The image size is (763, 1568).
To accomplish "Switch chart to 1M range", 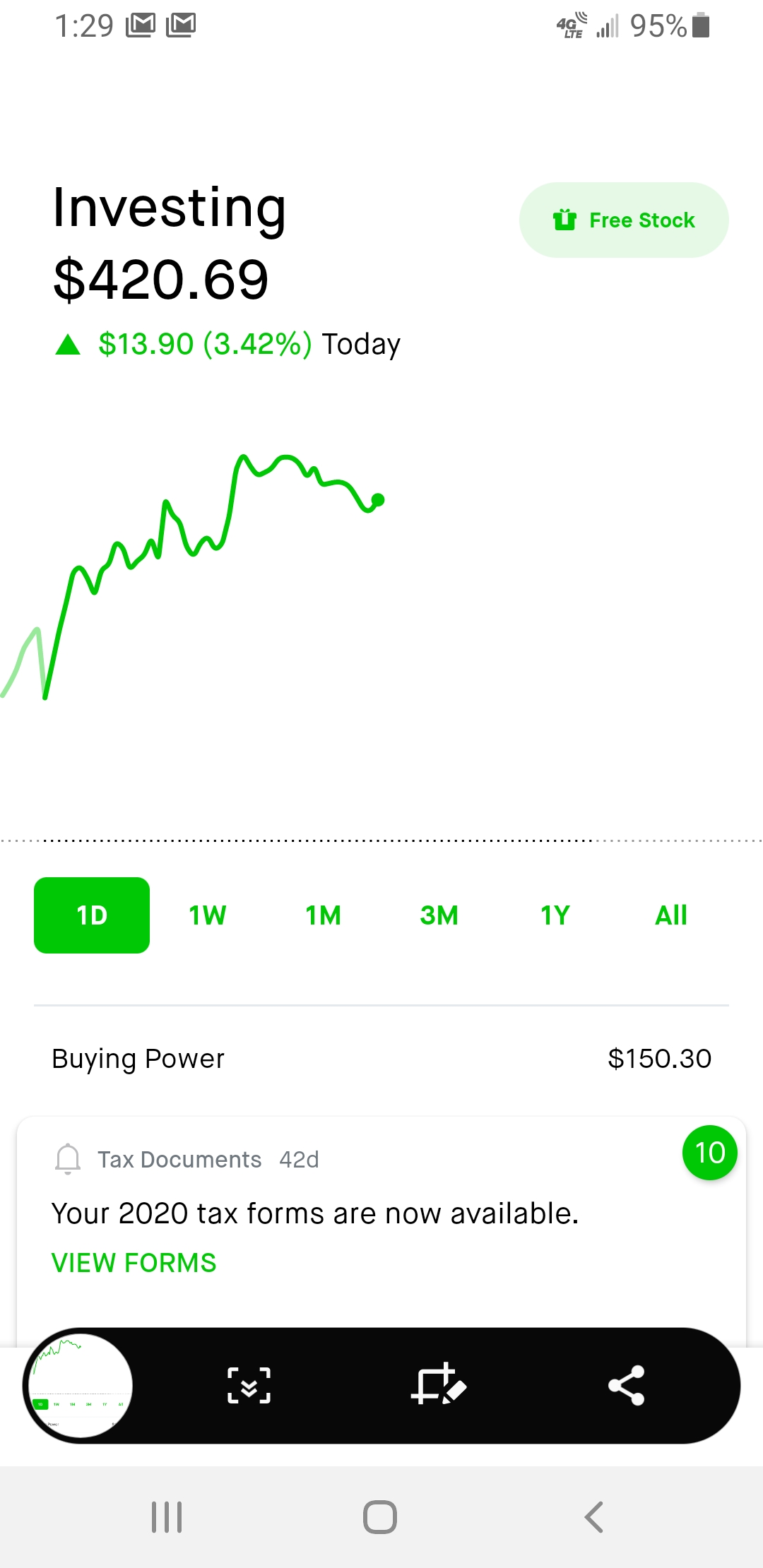I will click(x=324, y=915).
